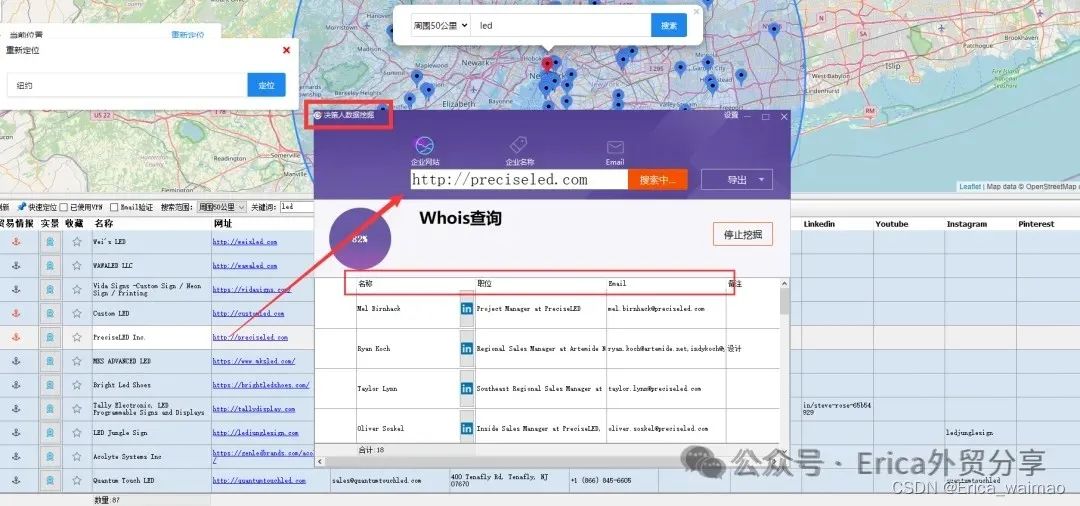The height and width of the screenshot is (506, 1080).
Task: Select email taylor.lynn@preciseled.com
Action: pos(654,388)
